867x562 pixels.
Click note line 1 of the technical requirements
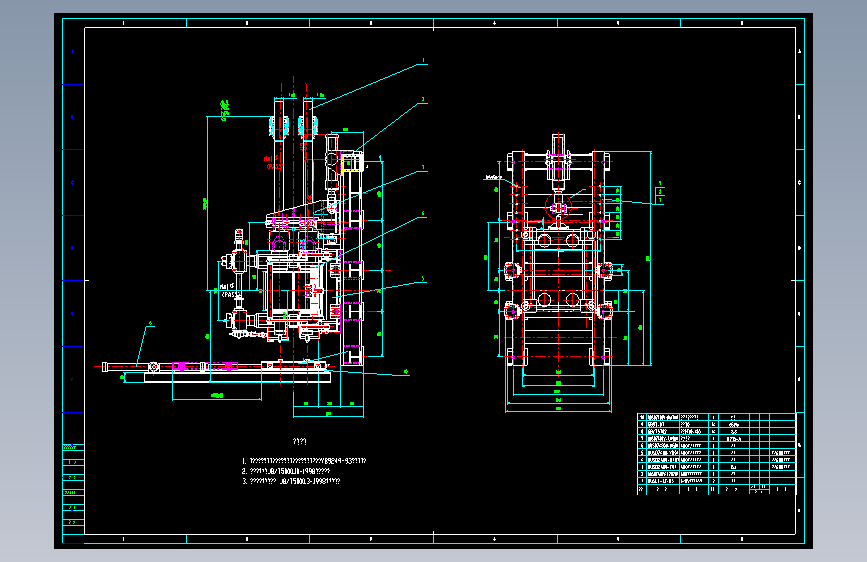pyautogui.click(x=304, y=461)
